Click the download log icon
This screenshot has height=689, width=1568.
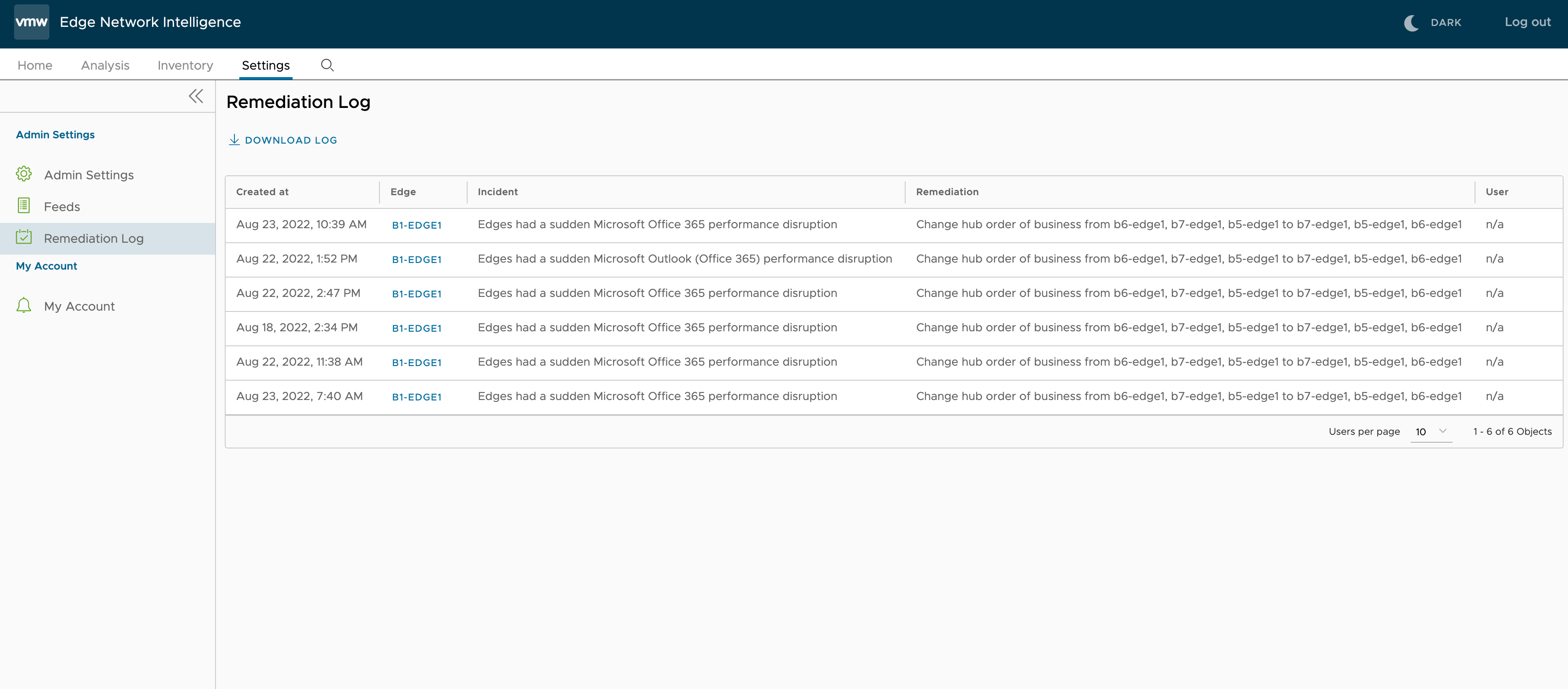234,139
